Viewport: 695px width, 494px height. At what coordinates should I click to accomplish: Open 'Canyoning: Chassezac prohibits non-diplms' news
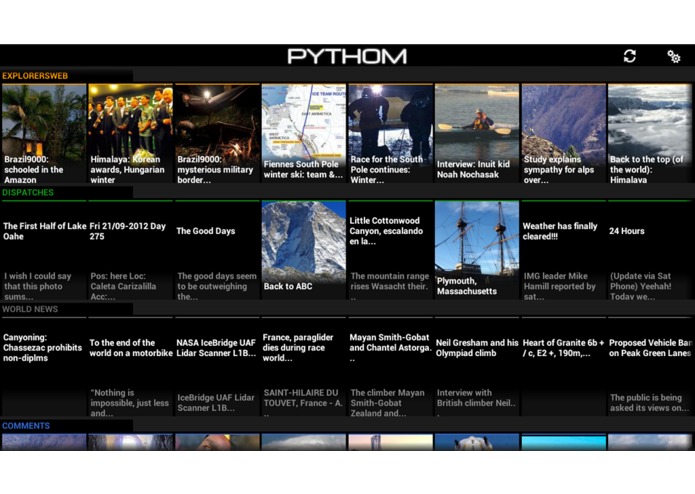[x=44, y=367]
